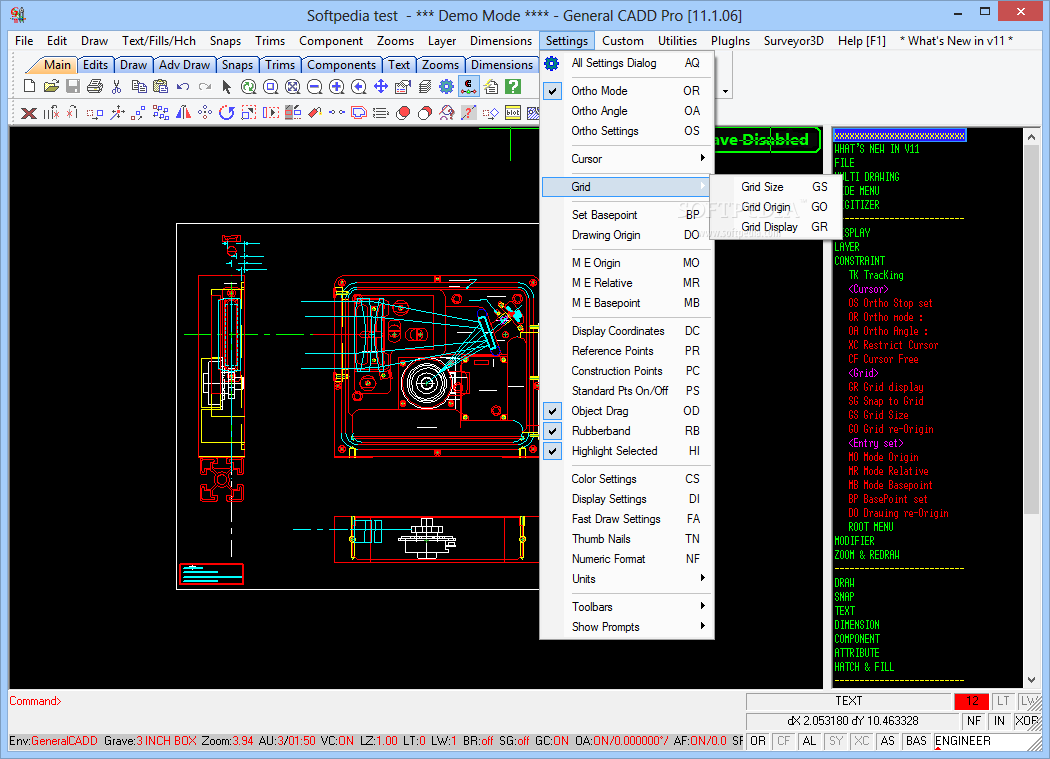Viewport: 1050px width, 759px height.
Task: Undo last action toolbar icon
Action: (183, 86)
